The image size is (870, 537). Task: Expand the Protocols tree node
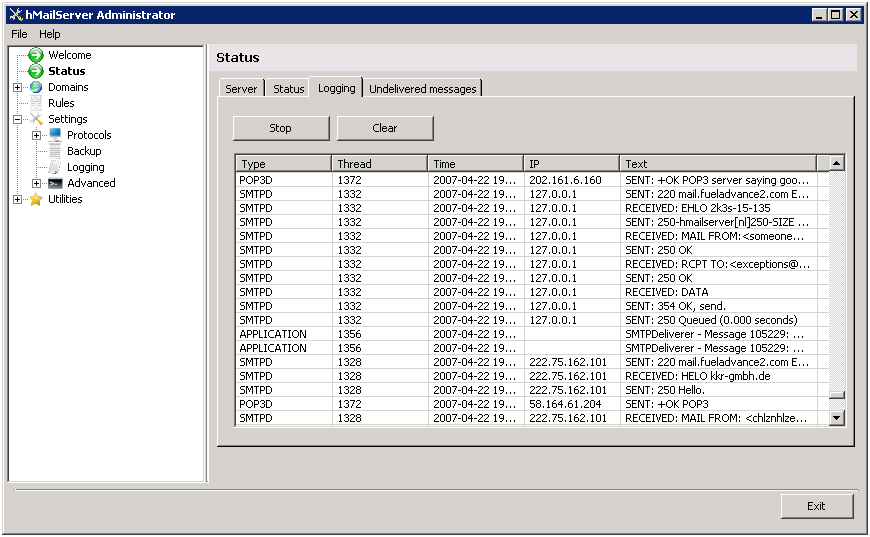[36, 135]
